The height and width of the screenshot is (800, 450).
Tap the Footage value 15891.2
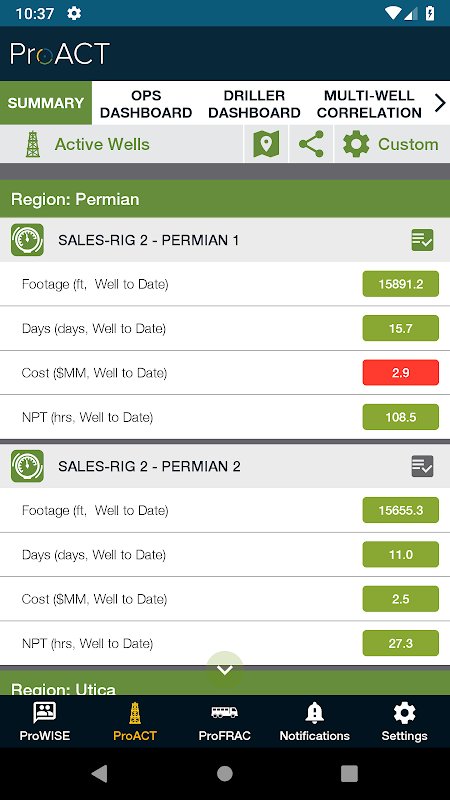(401, 284)
